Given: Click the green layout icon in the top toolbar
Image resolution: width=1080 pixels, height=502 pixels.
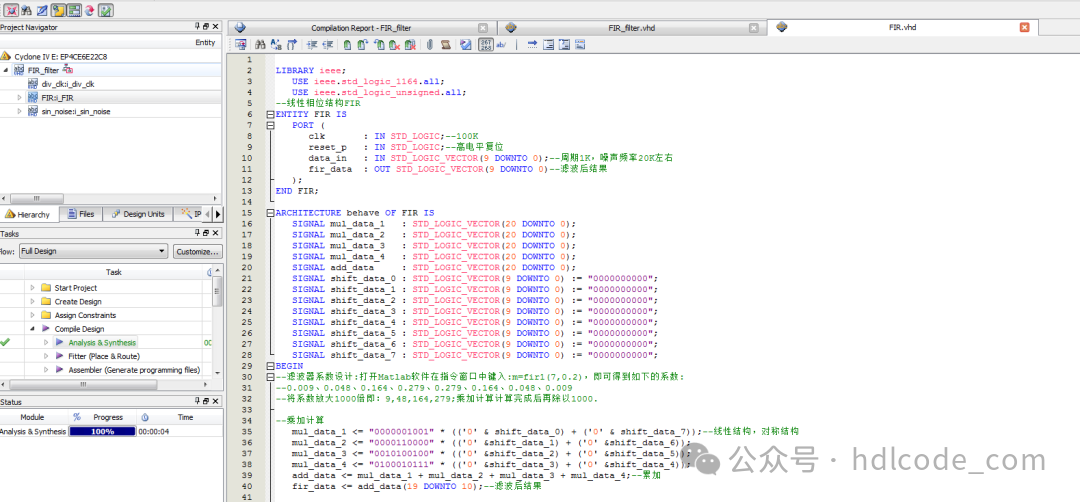Looking at the screenshot, I should [x=74, y=10].
